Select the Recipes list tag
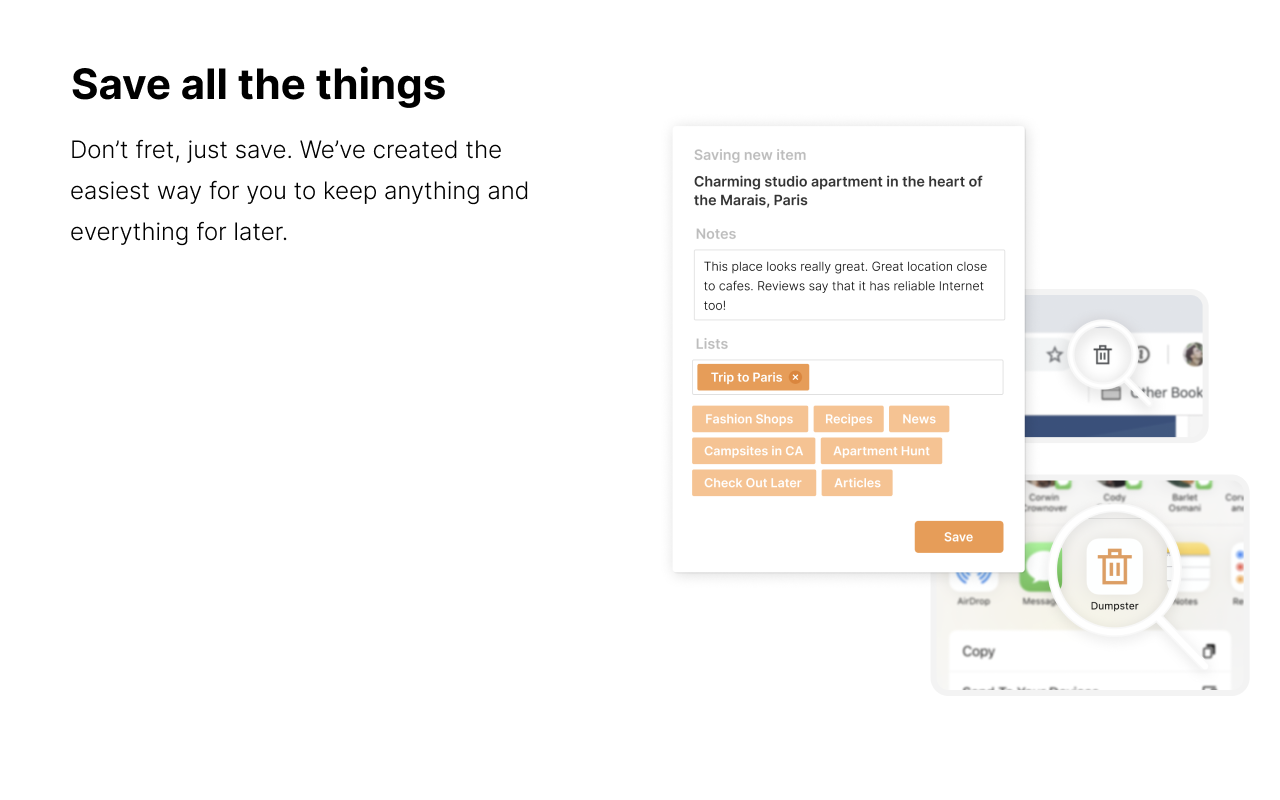The height and width of the screenshot is (800, 1280). coord(848,419)
